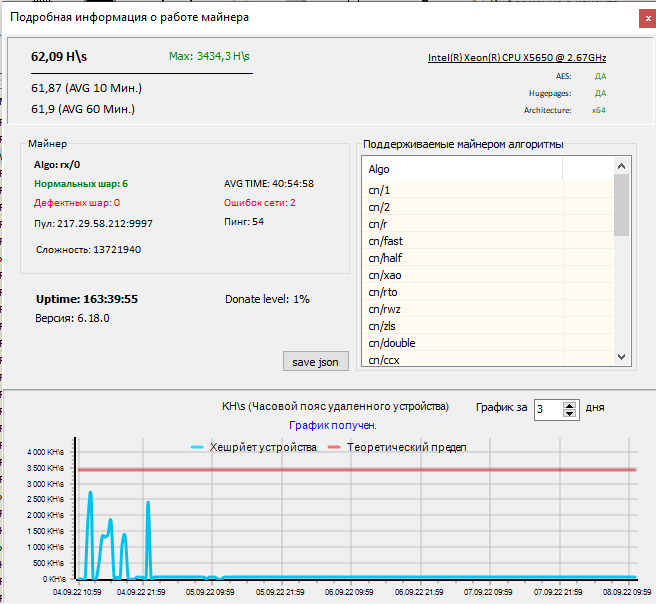This screenshot has height=604, width=656.
Task: Click the graph days number field
Action: pyautogui.click(x=548, y=409)
